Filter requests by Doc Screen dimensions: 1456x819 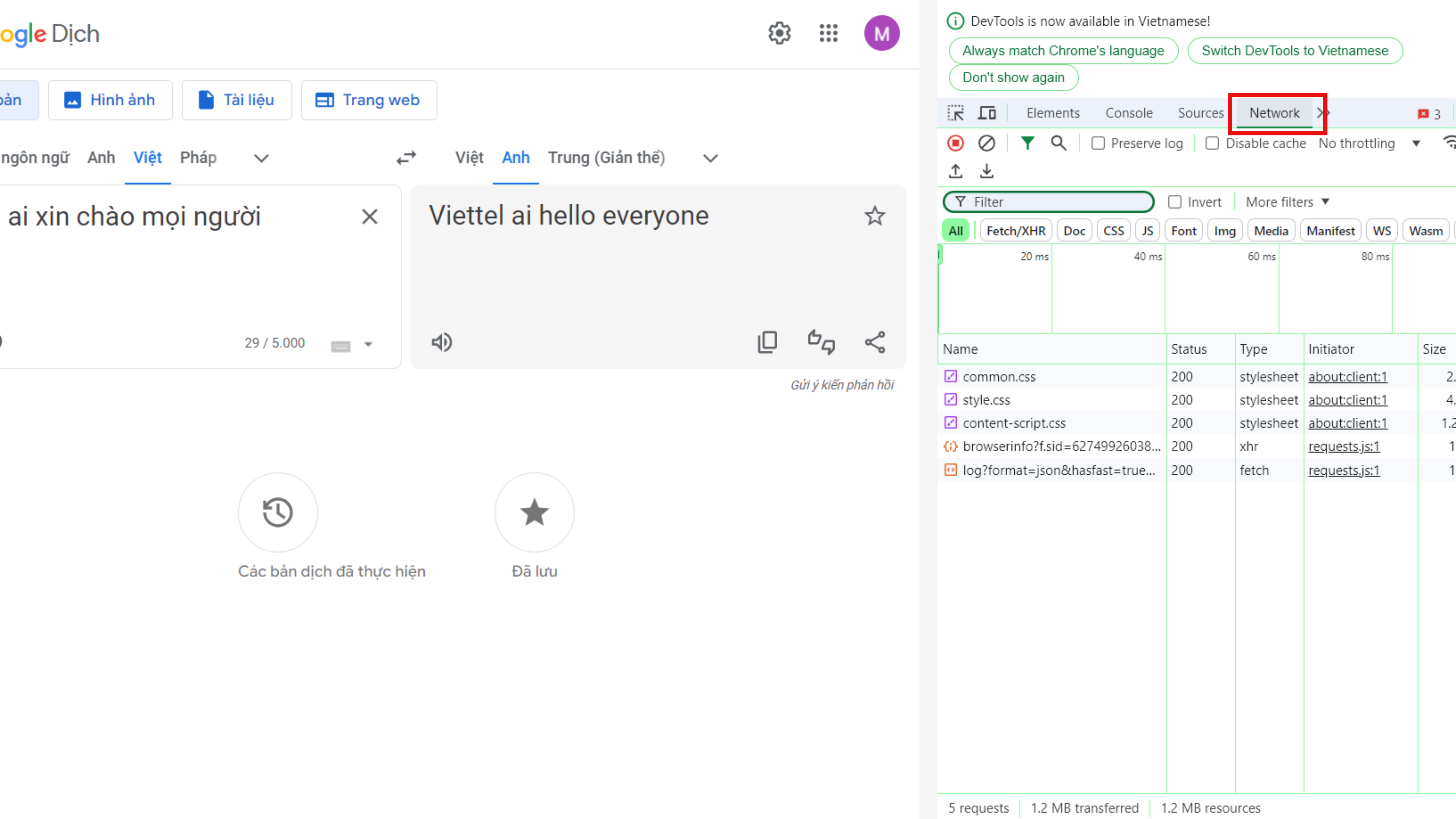pyautogui.click(x=1074, y=231)
